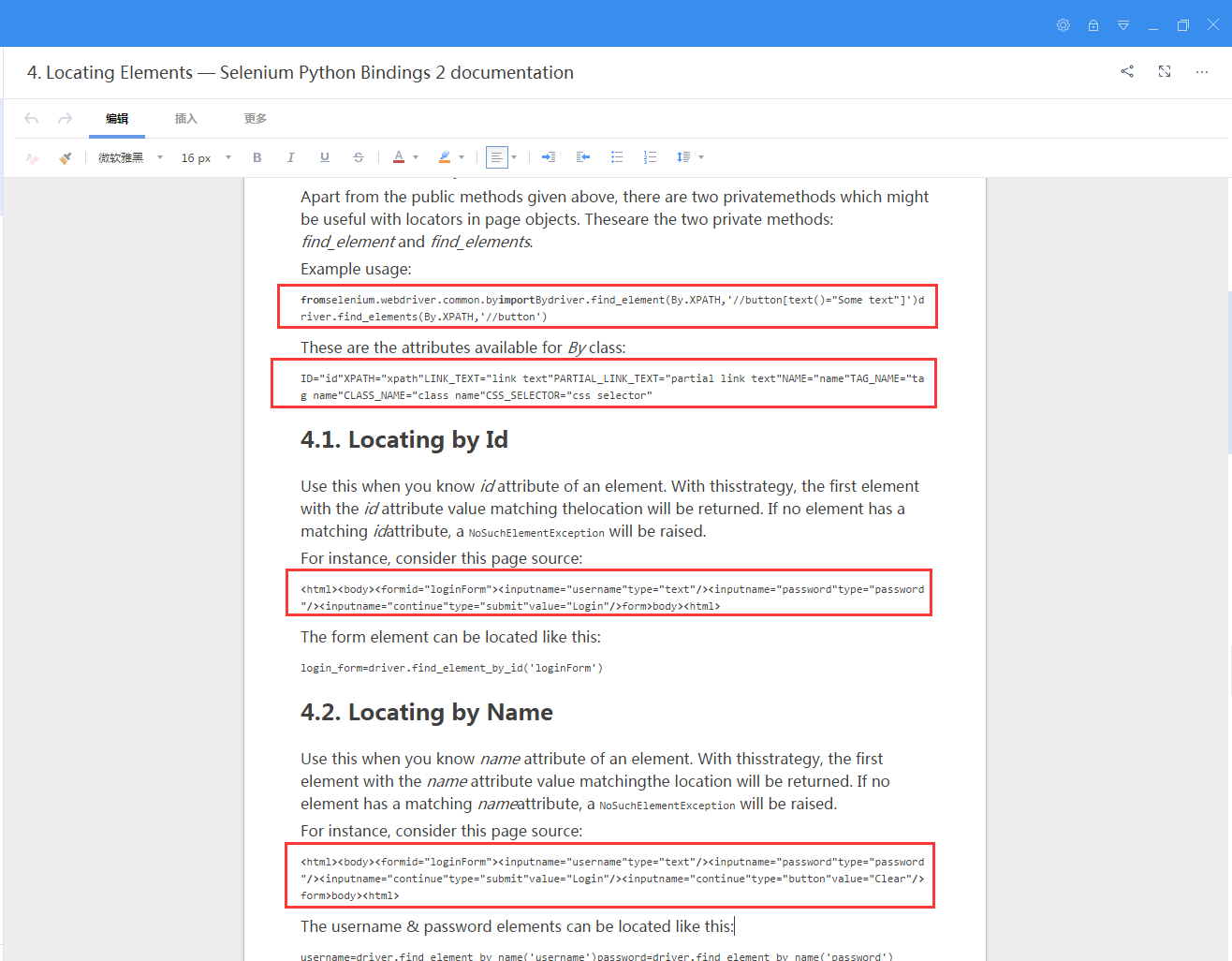Expand the text alignment options arrow
This screenshot has height=961, width=1232.
(x=515, y=157)
